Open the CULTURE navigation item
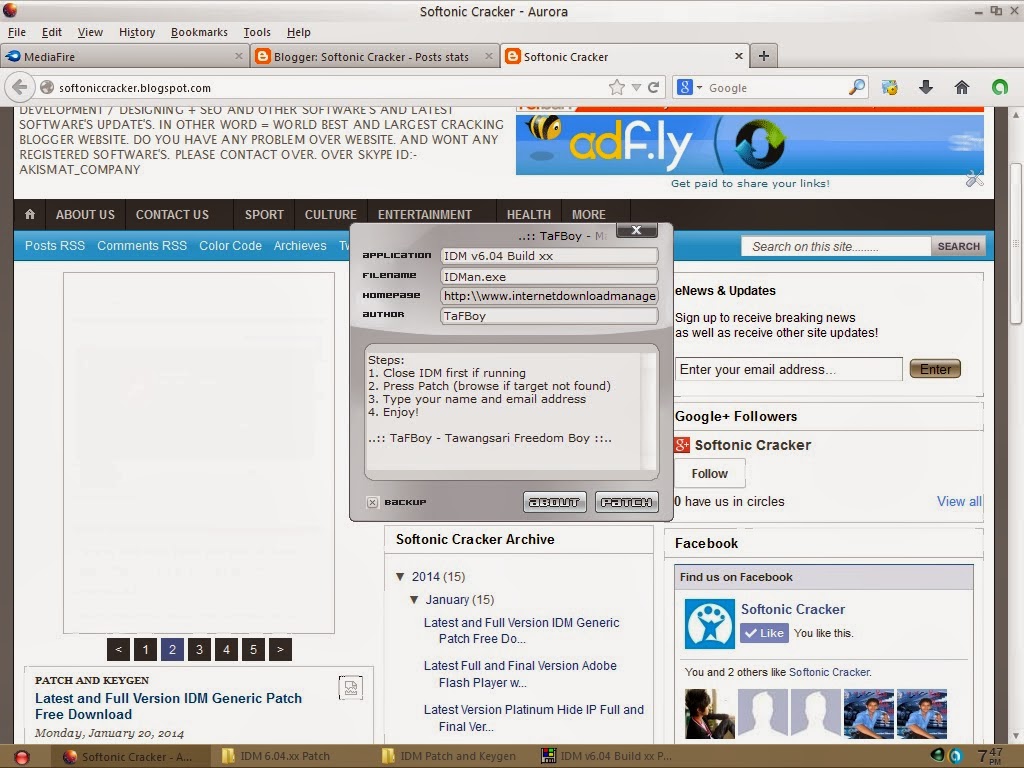 click(330, 214)
